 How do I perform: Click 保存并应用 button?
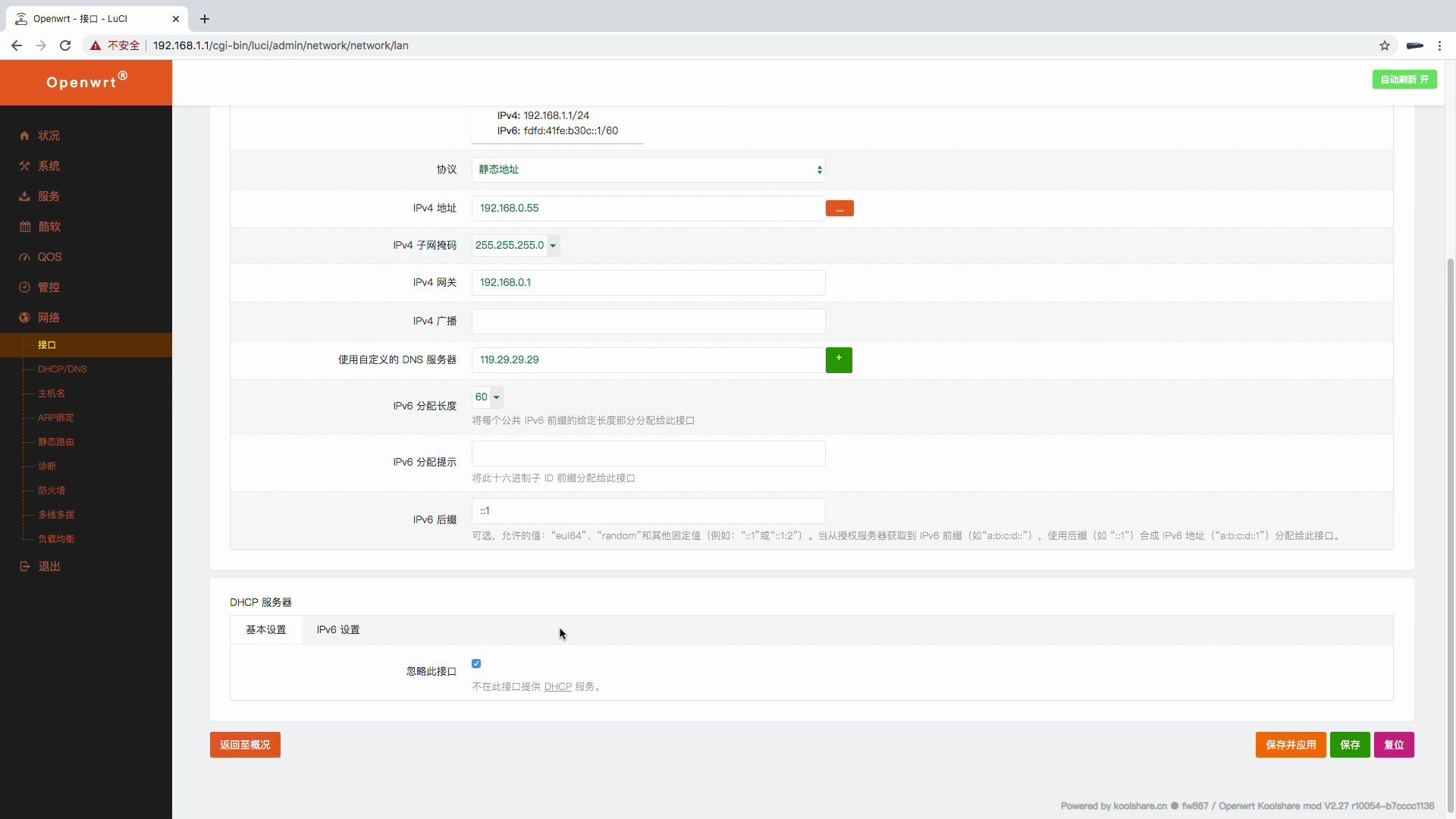point(1291,745)
